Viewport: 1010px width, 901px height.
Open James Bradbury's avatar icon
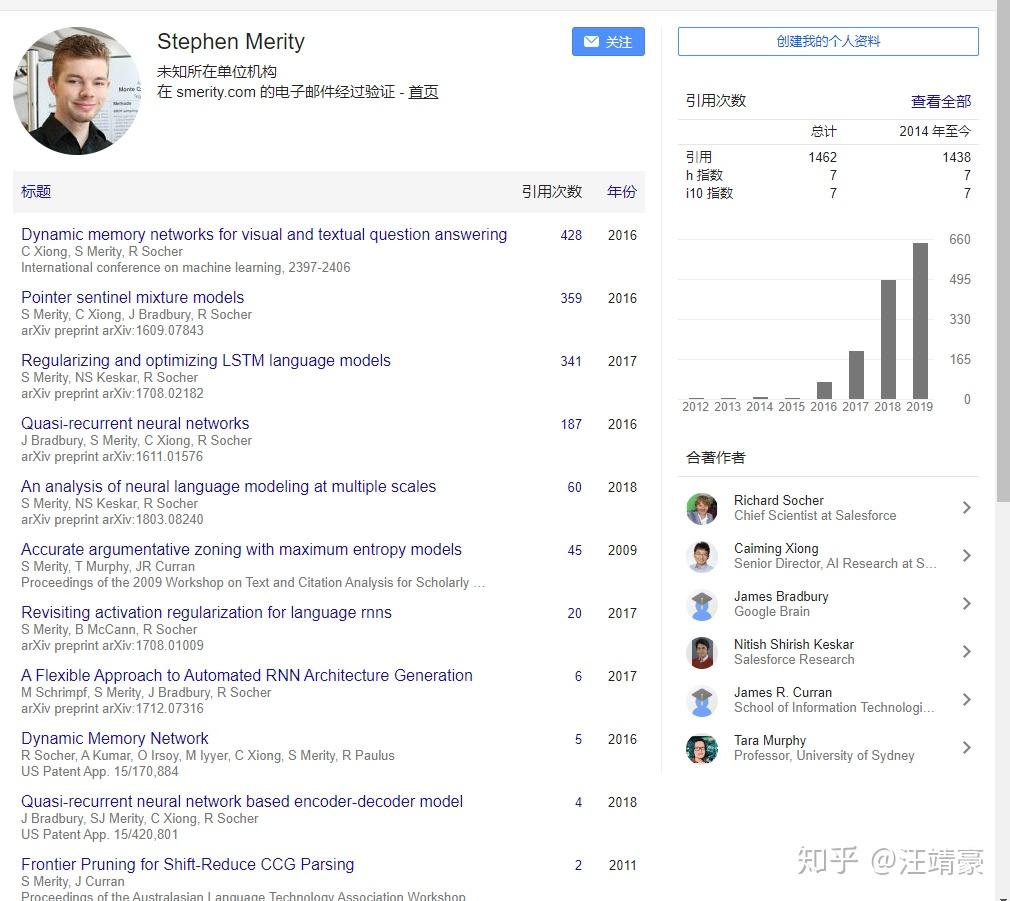point(701,604)
